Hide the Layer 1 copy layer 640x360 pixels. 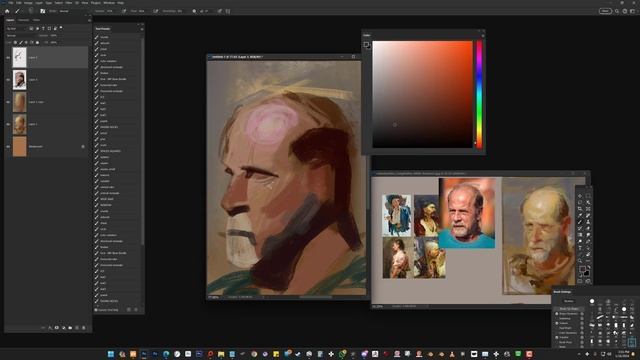click(8, 102)
